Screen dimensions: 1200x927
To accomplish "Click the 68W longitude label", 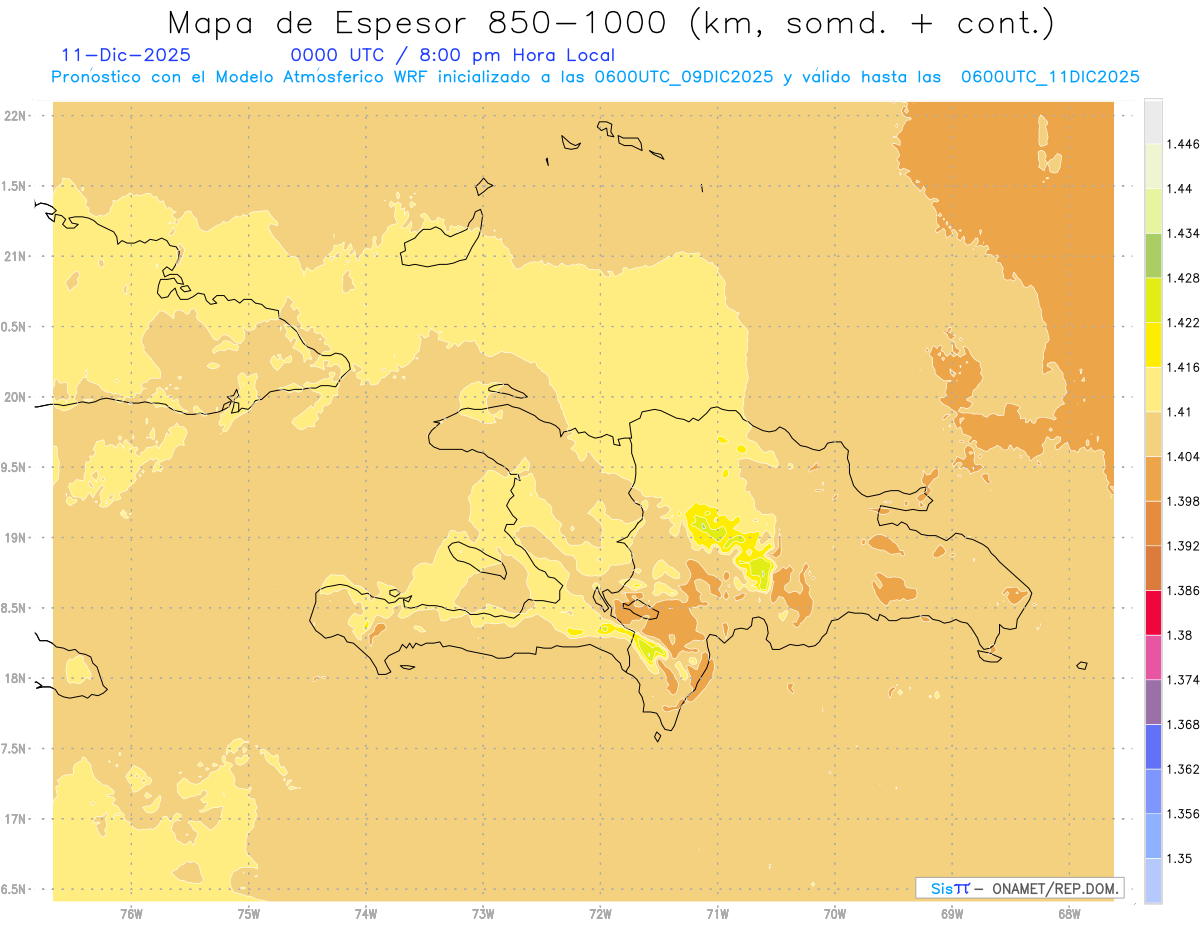I will pyautogui.click(x=1069, y=914).
